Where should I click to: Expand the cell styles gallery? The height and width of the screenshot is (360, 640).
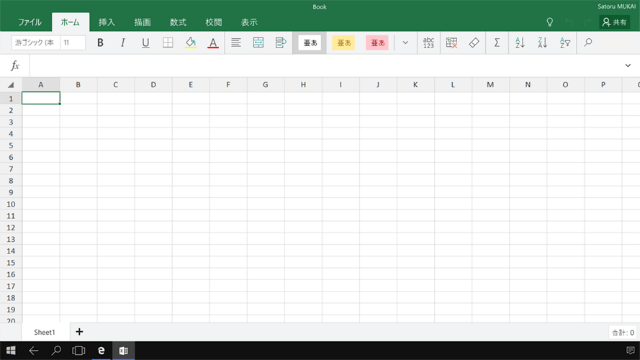click(405, 42)
